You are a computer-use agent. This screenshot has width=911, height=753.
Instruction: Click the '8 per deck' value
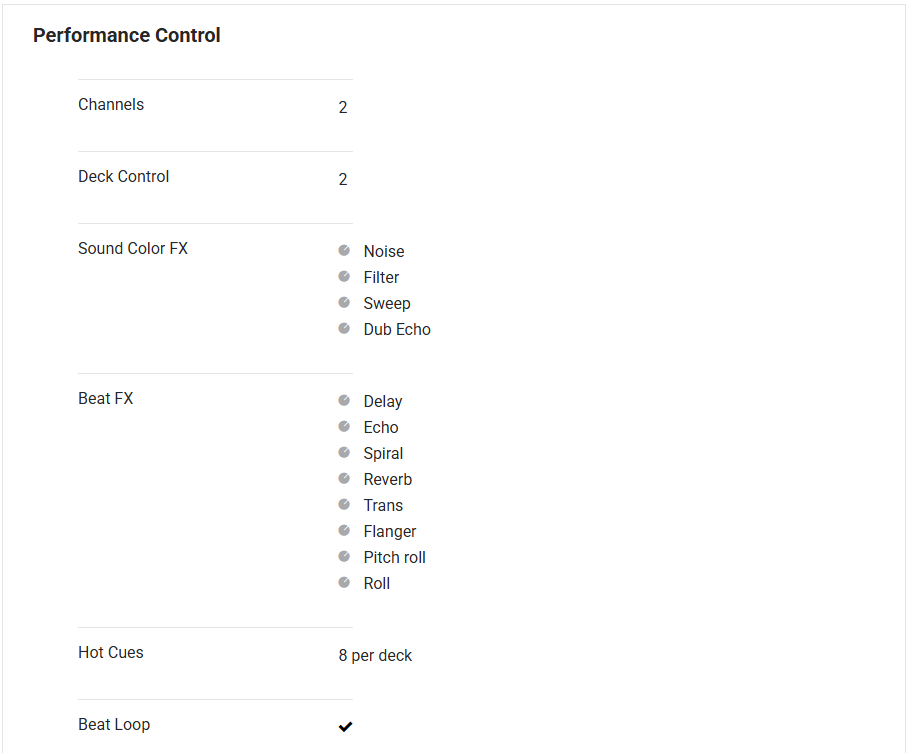click(375, 656)
